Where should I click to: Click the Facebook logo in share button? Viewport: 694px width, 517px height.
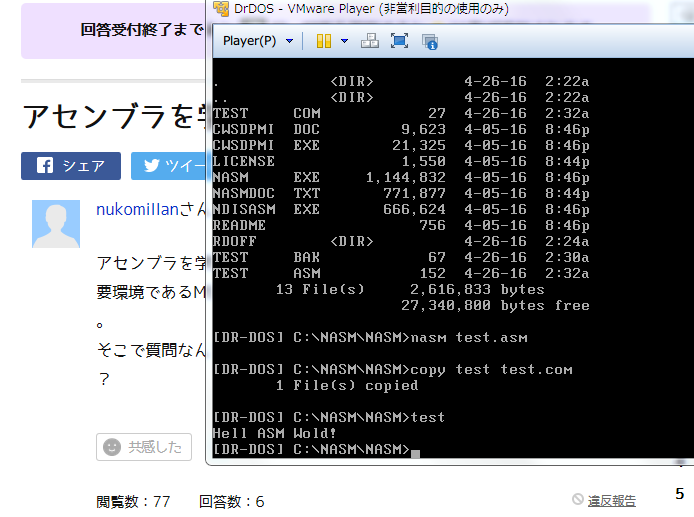click(x=45, y=166)
